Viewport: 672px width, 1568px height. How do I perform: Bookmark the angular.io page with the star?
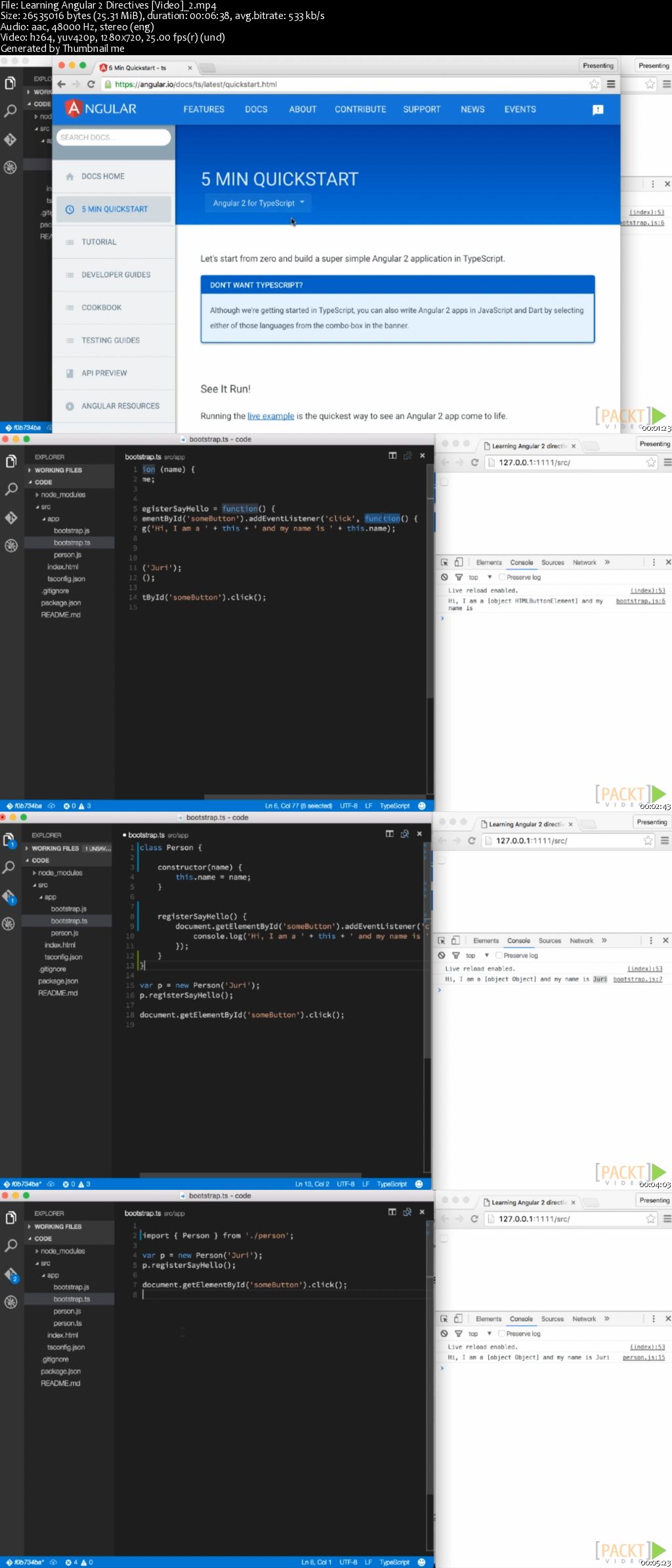click(594, 84)
